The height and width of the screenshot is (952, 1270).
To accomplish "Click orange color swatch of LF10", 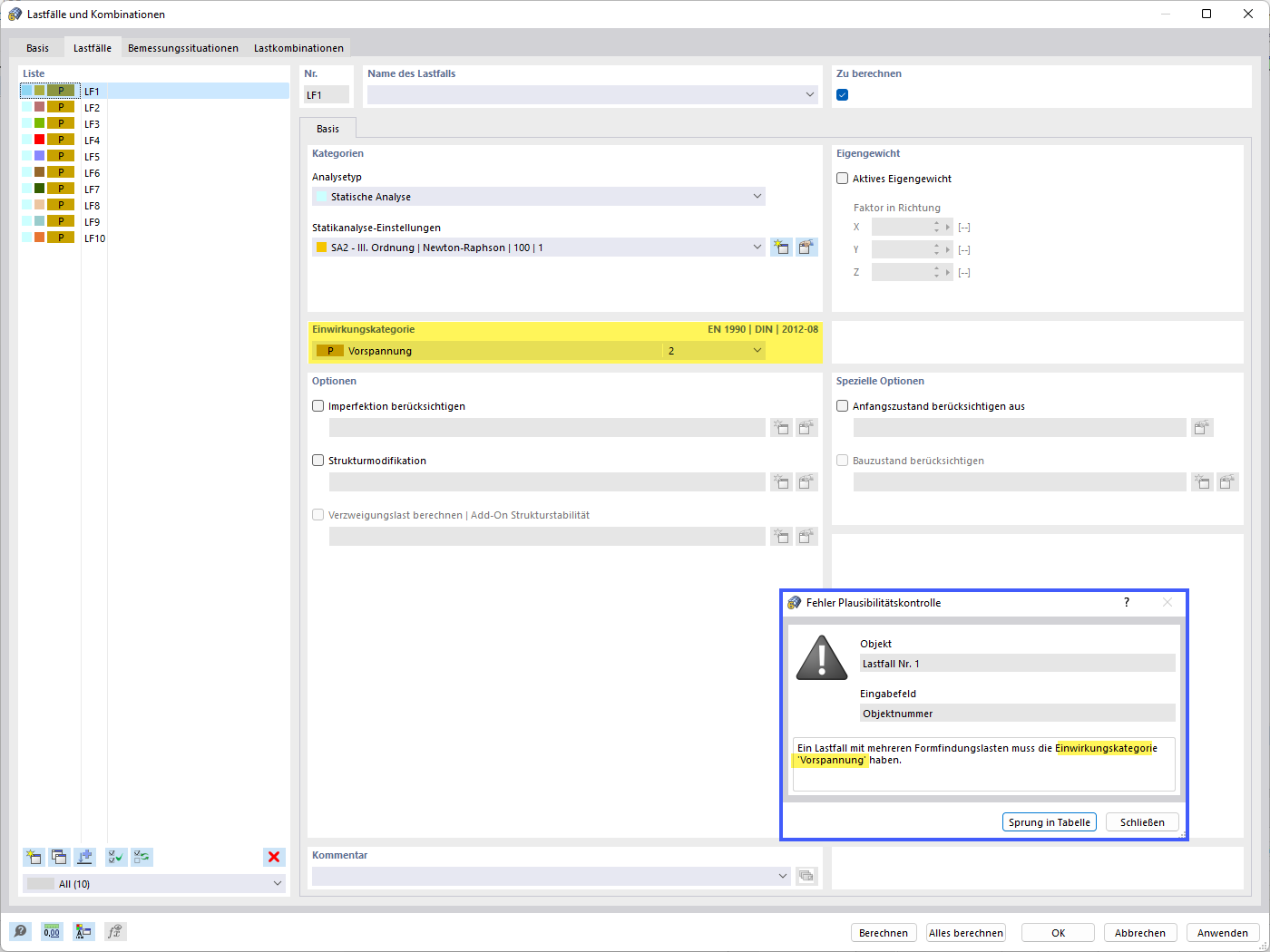I will [39, 238].
